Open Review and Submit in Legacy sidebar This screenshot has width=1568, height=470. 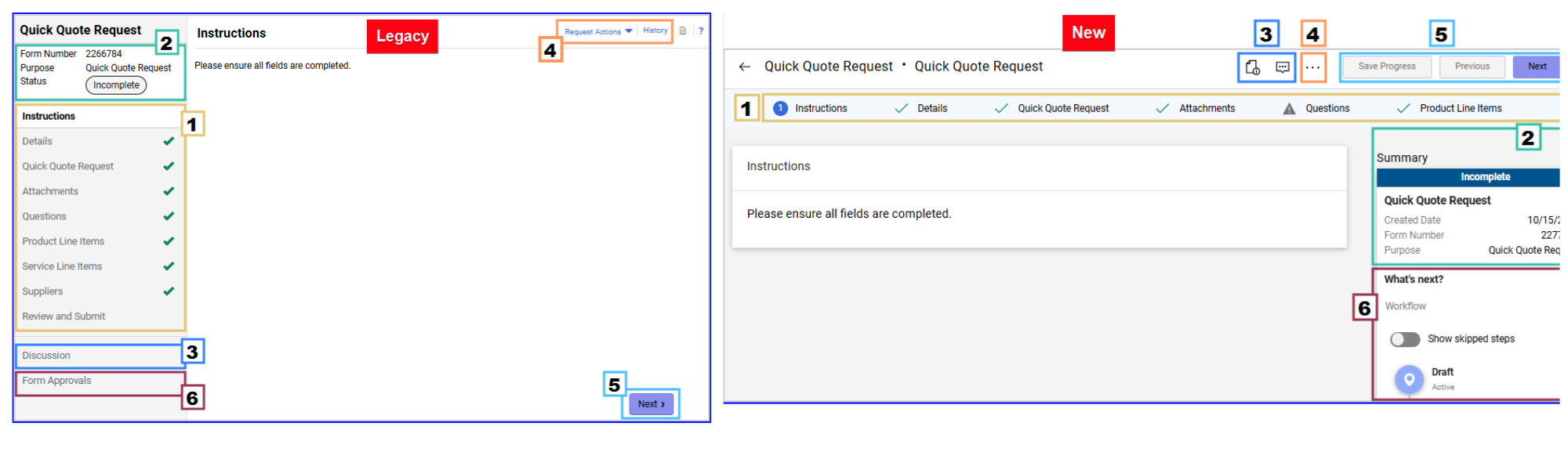coord(99,316)
